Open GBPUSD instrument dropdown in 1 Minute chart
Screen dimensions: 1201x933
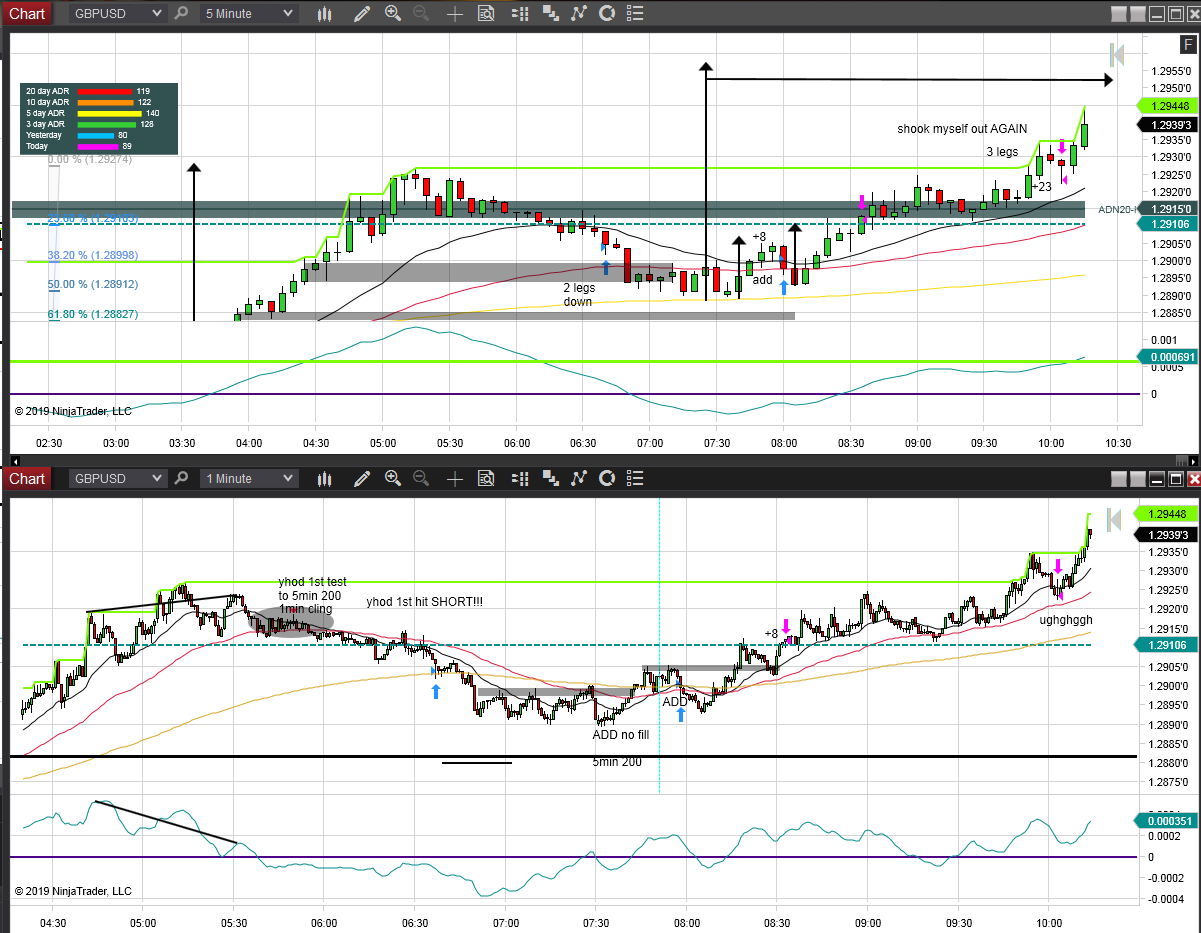[x=118, y=478]
